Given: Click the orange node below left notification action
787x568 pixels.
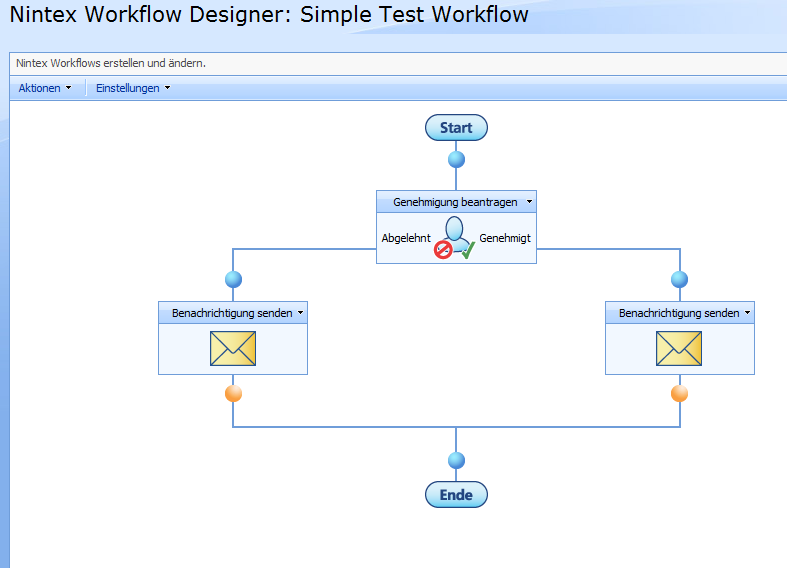Looking at the screenshot, I should pos(233,393).
